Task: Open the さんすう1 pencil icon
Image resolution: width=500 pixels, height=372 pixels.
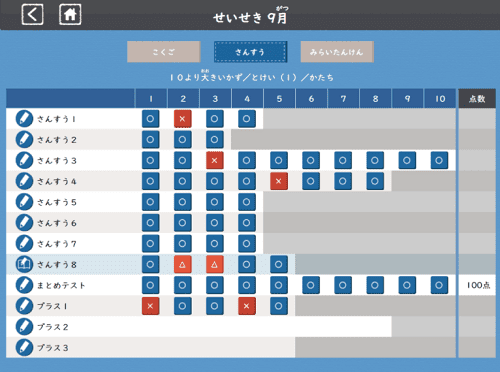Action: tap(24, 119)
